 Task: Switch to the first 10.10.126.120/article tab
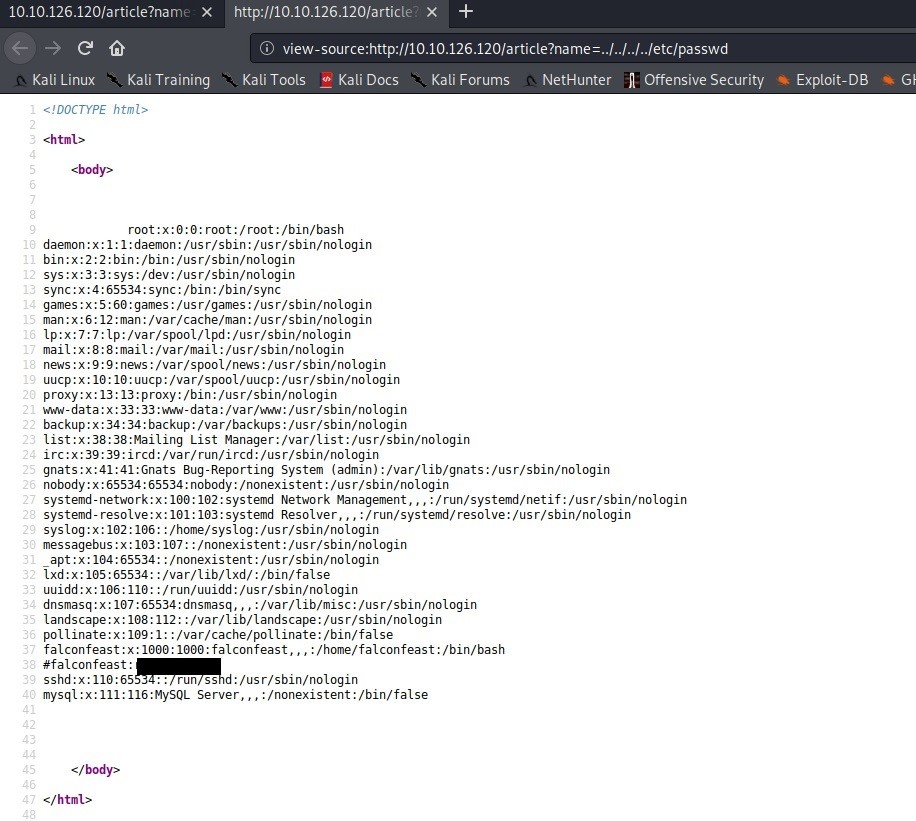98,12
